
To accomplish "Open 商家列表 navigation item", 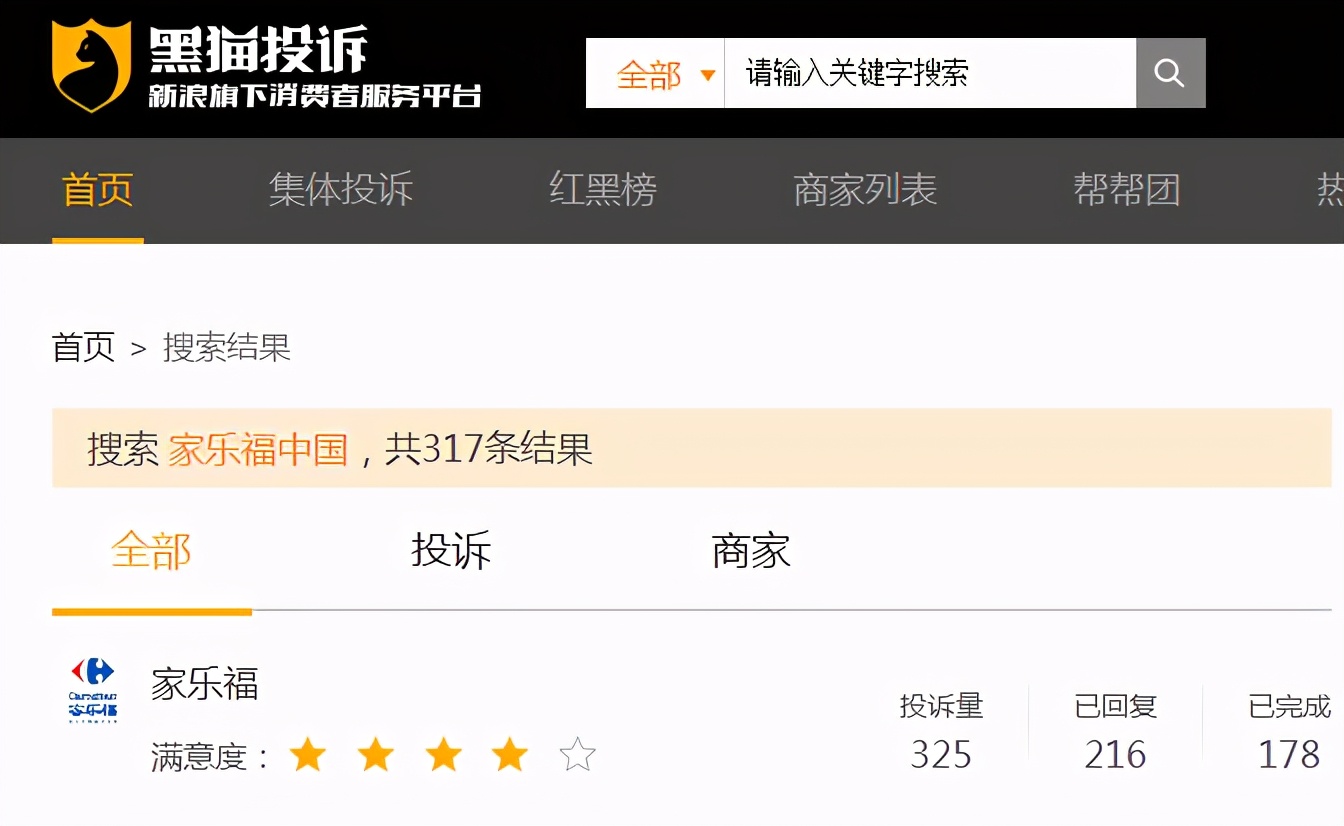I will pyautogui.click(x=865, y=189).
